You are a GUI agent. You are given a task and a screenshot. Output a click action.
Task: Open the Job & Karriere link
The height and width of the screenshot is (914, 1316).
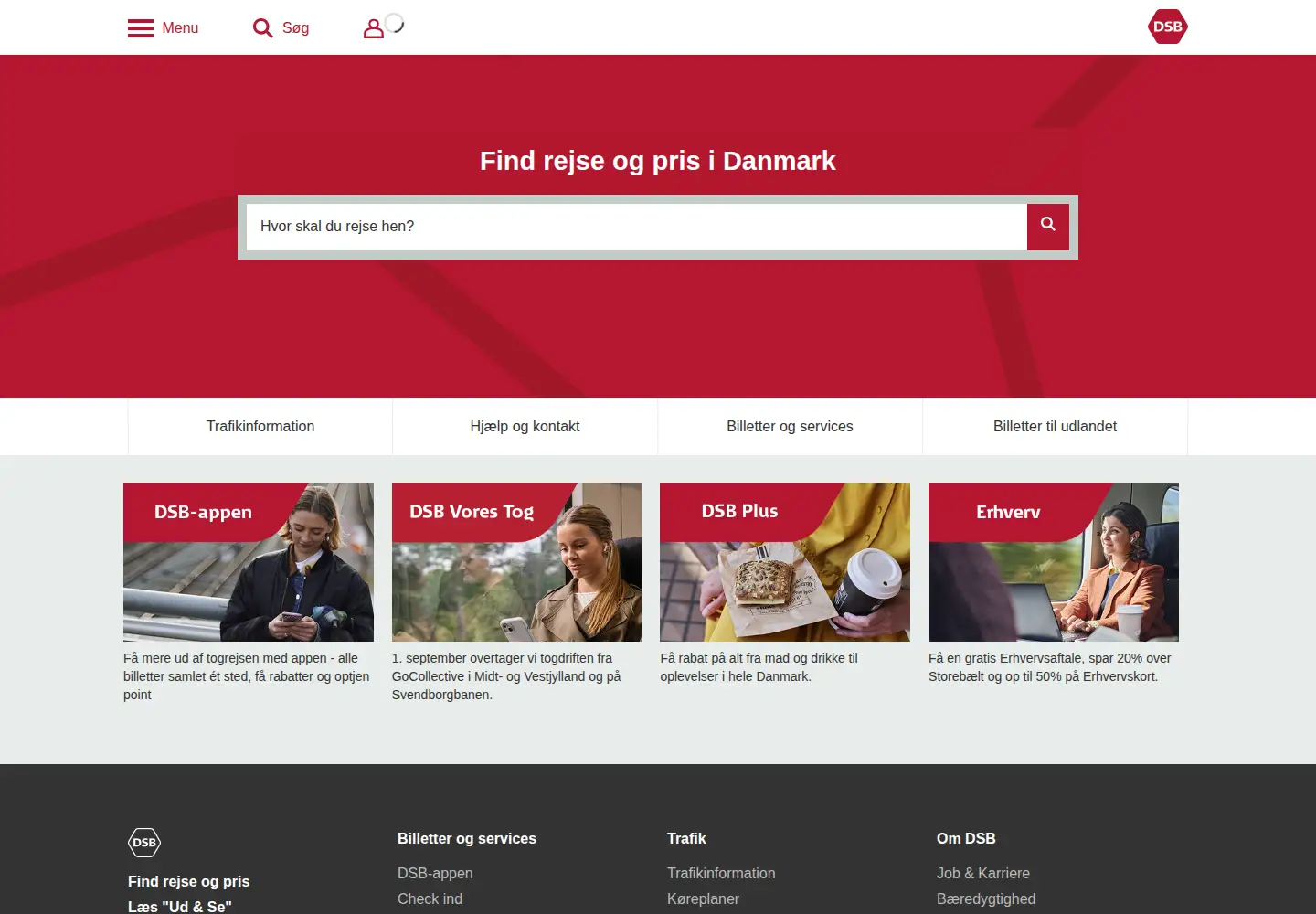click(x=983, y=873)
